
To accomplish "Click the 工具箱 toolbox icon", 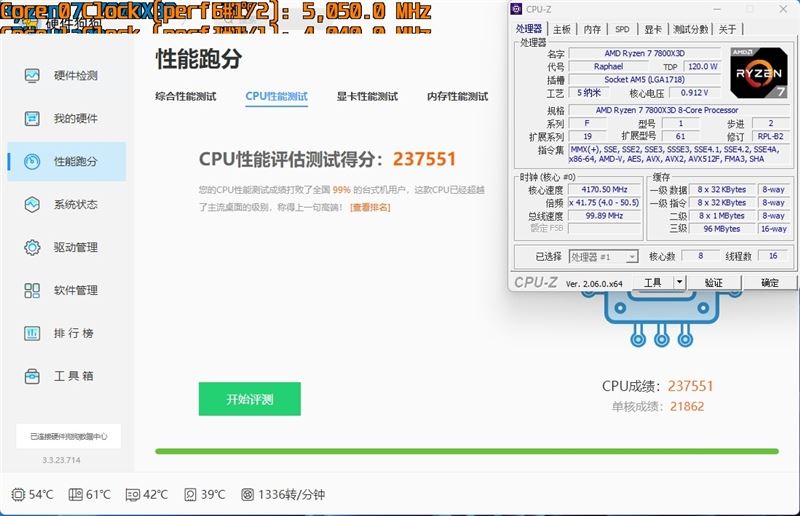I will pos(32,376).
